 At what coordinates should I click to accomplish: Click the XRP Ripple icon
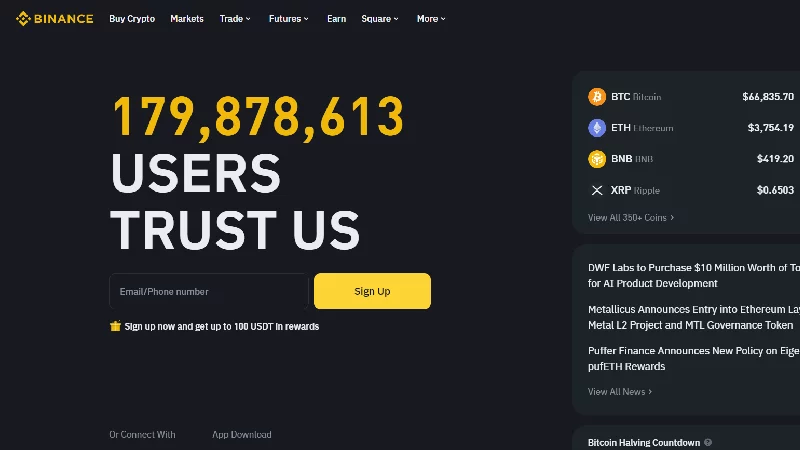pos(597,190)
